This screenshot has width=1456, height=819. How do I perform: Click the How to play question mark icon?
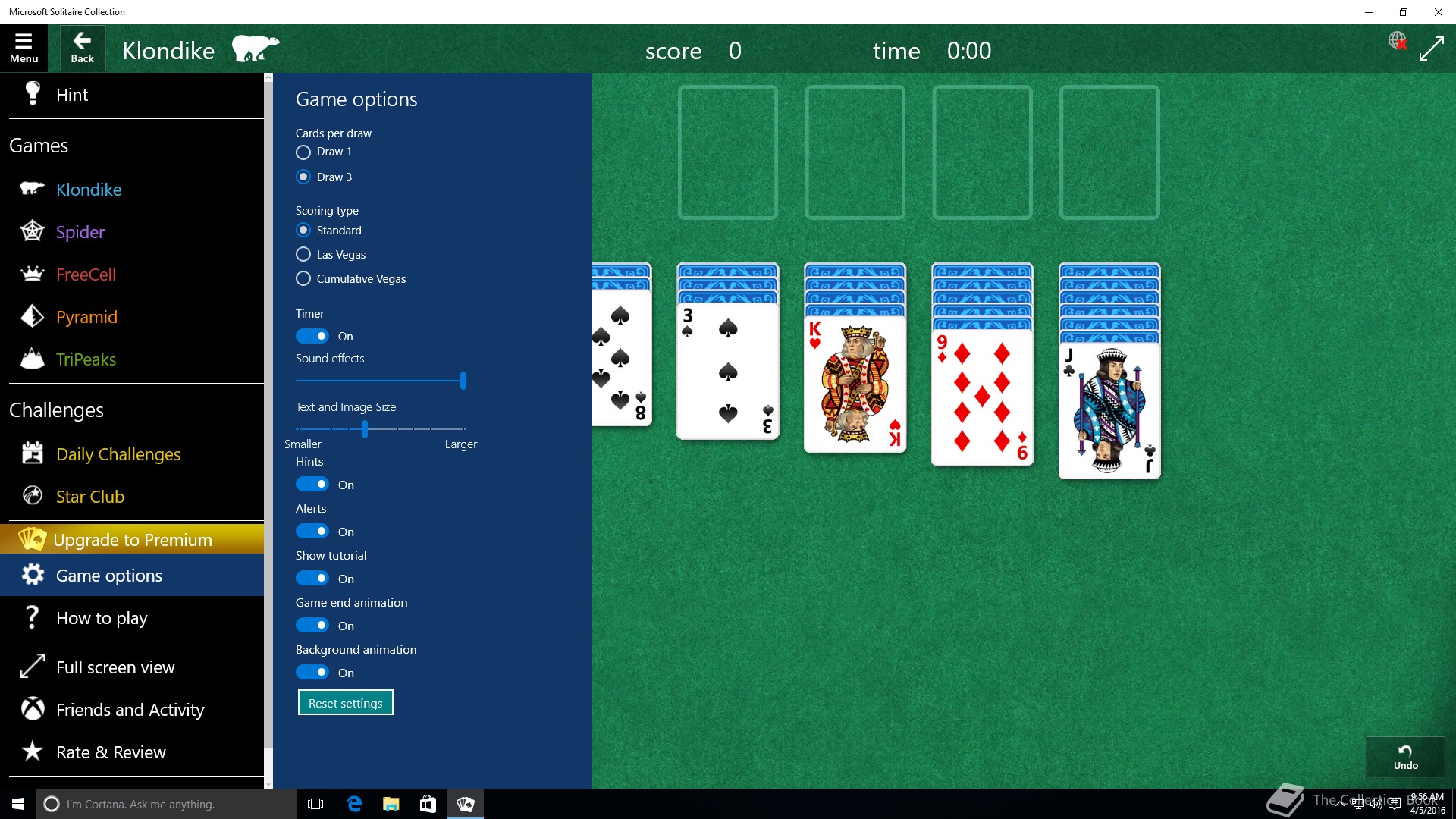pyautogui.click(x=32, y=617)
